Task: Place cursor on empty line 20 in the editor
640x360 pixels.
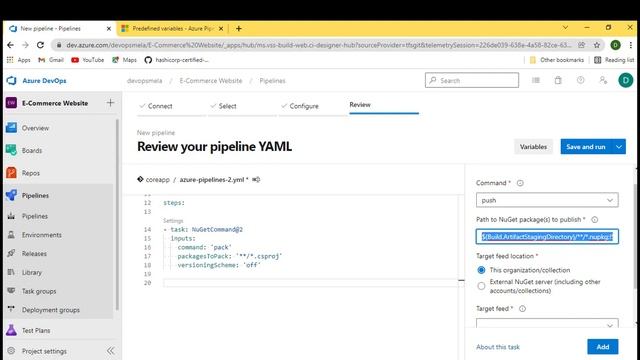Action: tap(310, 283)
